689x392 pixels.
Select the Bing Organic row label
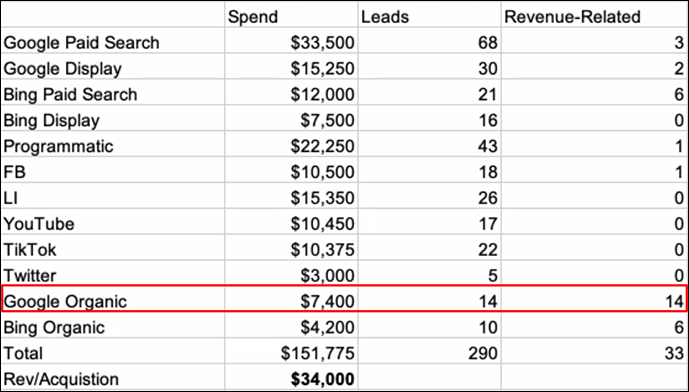[54, 328]
